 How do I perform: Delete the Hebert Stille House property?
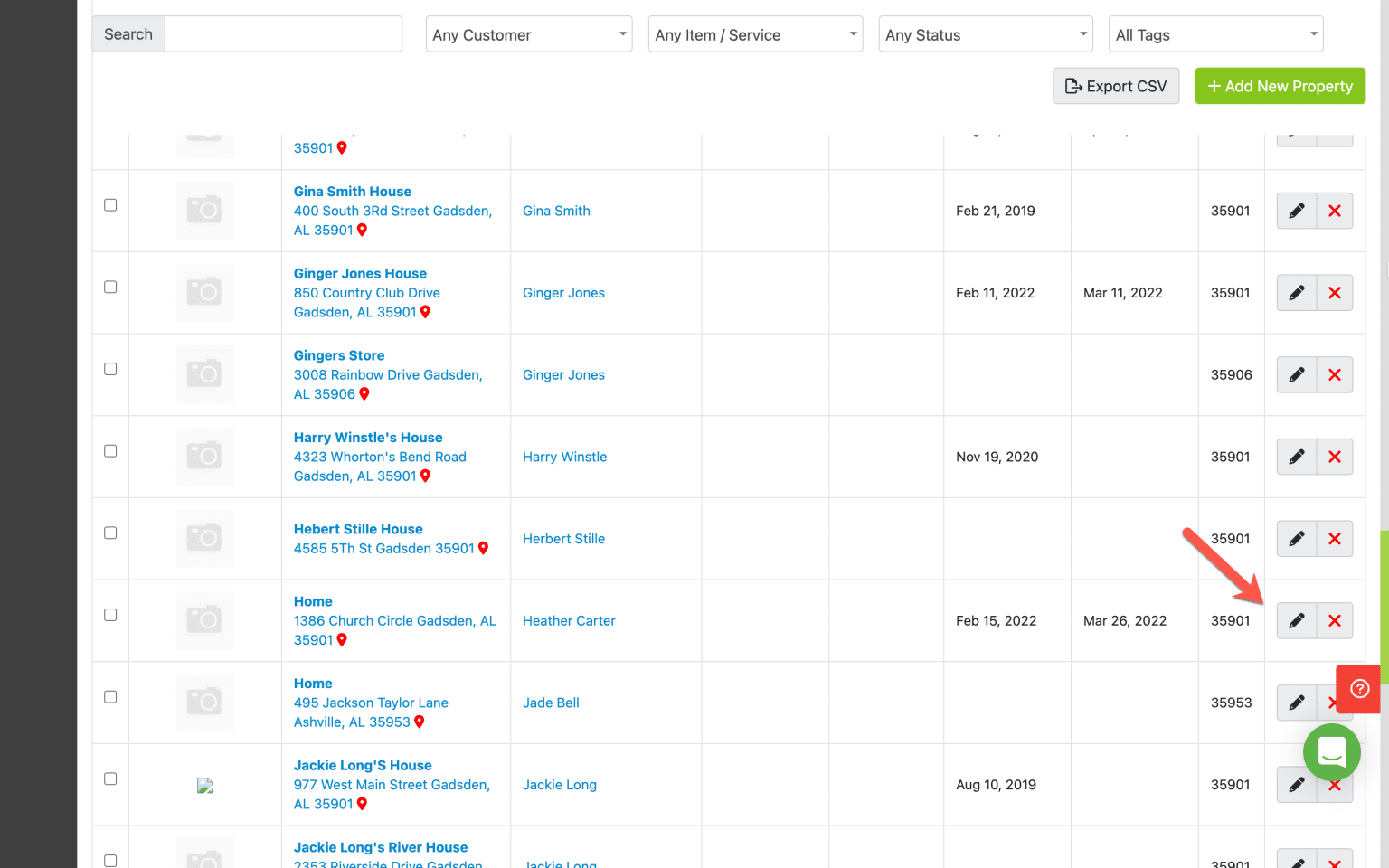point(1334,539)
